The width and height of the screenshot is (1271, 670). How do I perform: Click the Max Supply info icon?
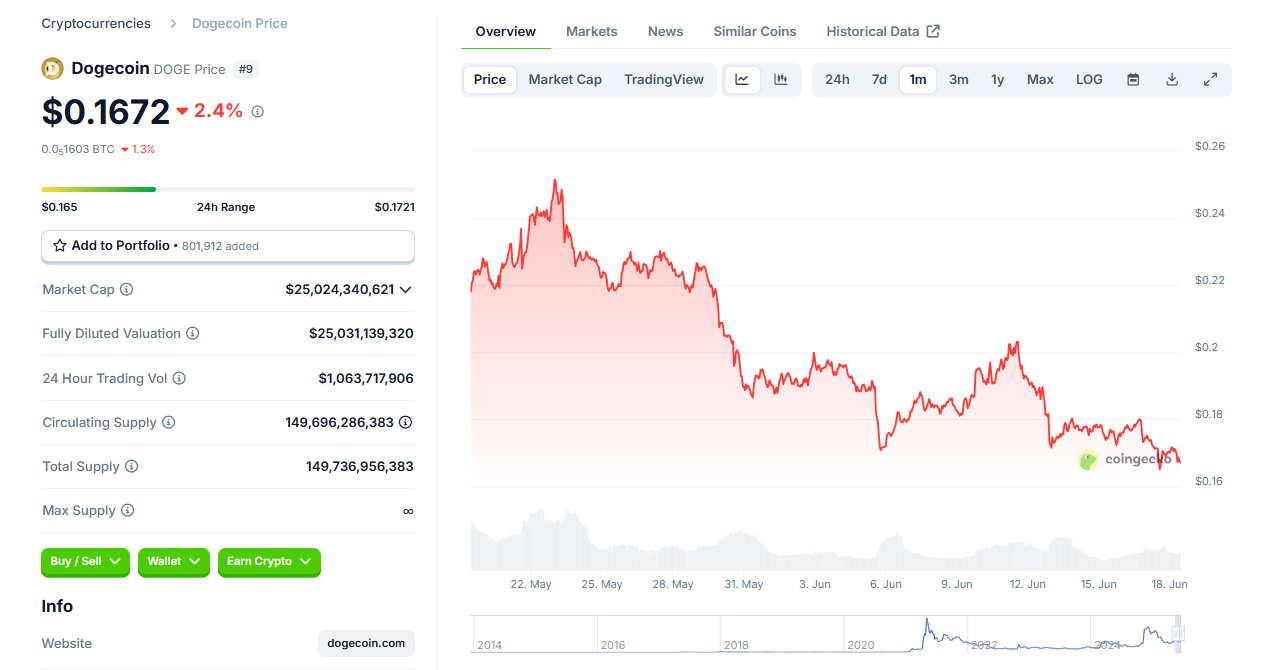click(127, 510)
